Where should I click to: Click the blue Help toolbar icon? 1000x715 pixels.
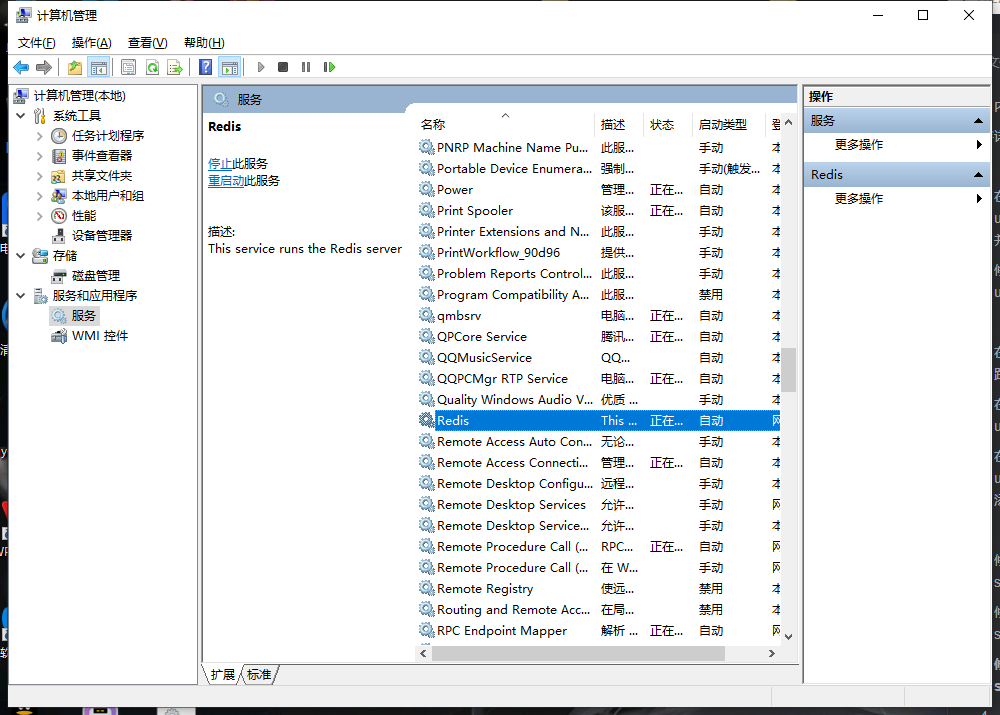[205, 67]
